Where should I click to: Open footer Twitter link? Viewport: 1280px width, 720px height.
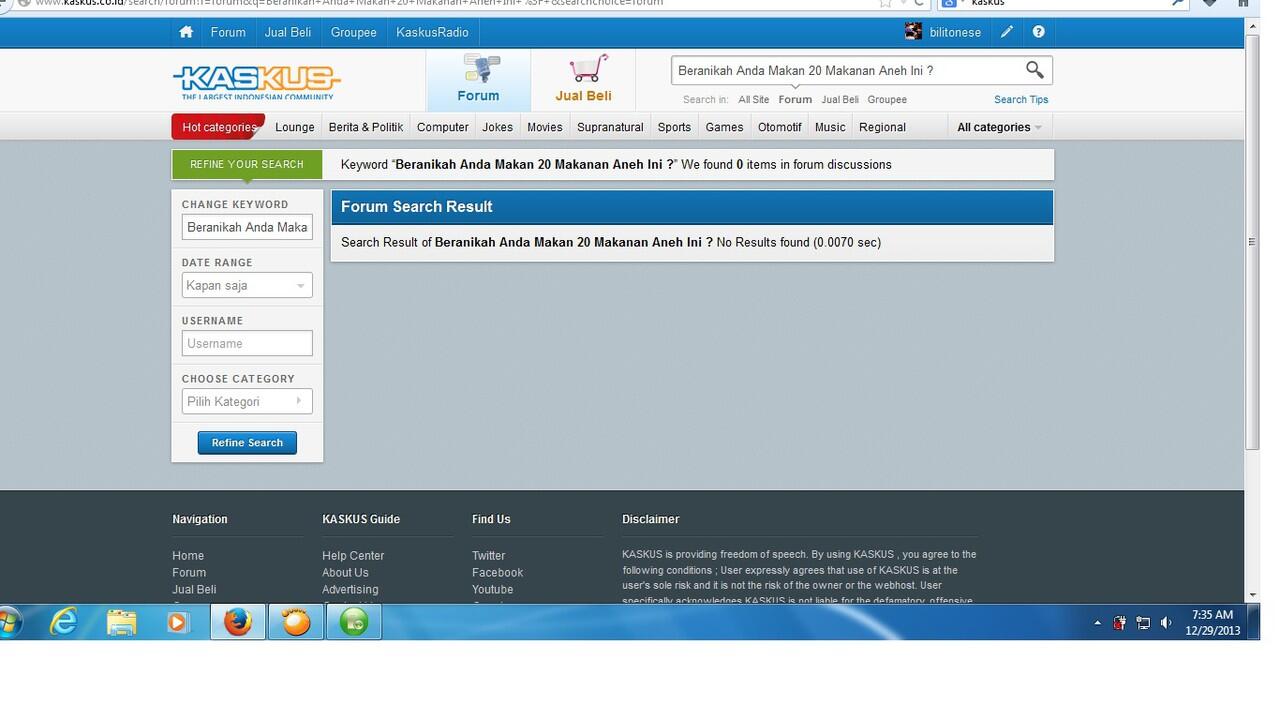pyautogui.click(x=489, y=556)
